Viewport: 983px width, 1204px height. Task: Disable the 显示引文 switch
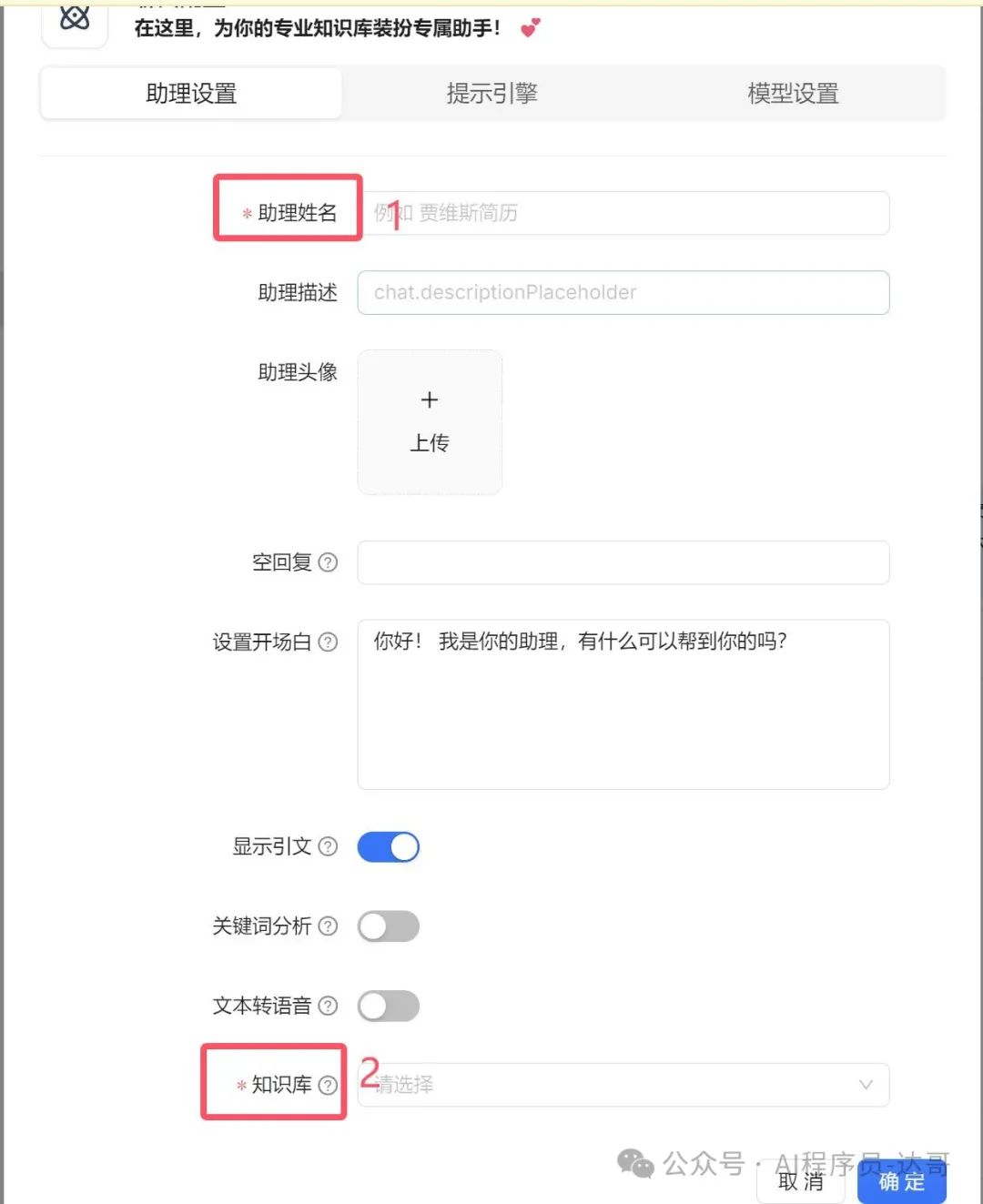pyautogui.click(x=389, y=847)
